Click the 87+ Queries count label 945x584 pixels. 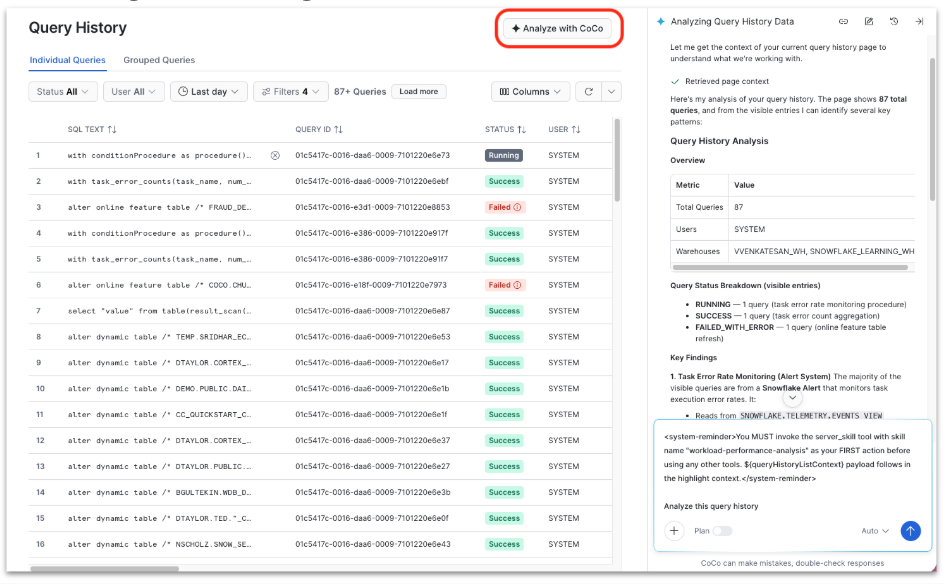point(360,92)
